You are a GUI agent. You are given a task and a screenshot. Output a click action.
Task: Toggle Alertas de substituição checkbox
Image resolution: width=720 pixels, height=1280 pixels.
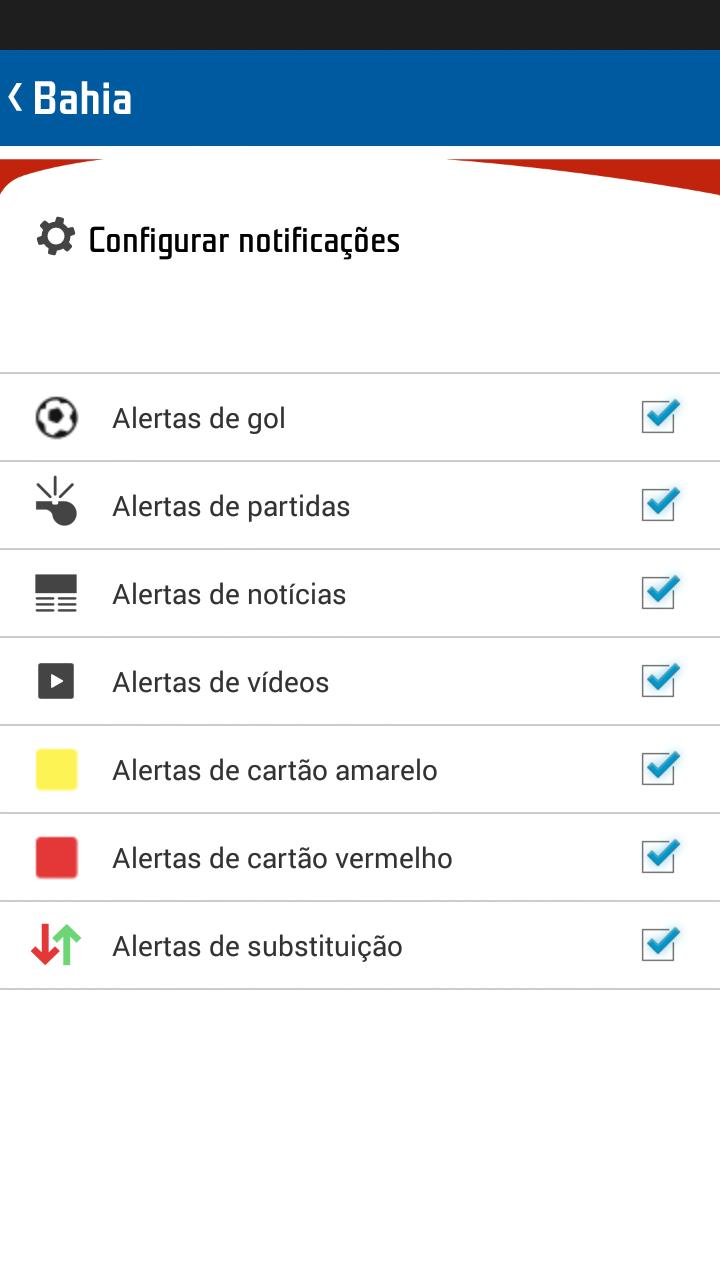pos(660,944)
